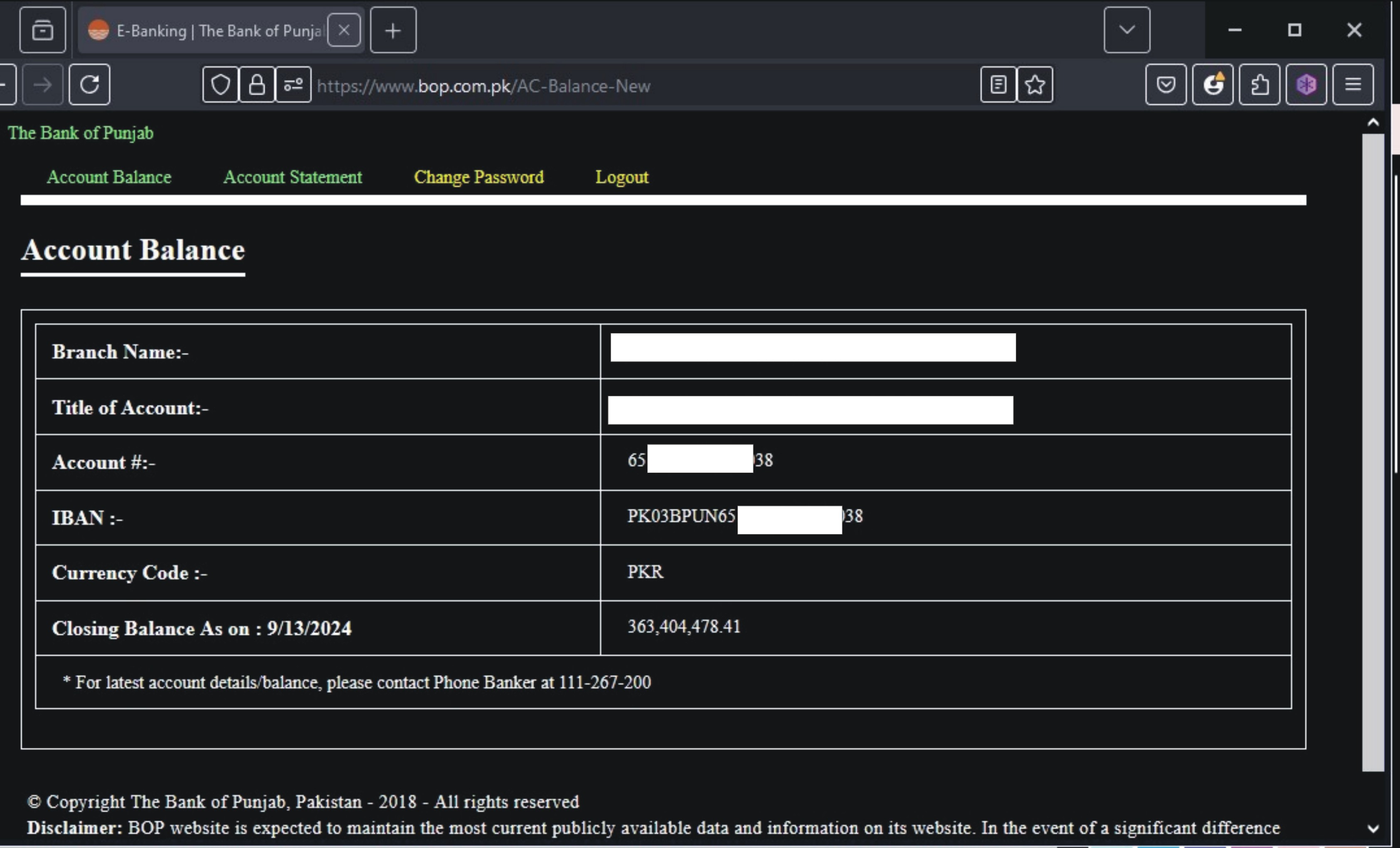Go to the Change Password page
1400x848 pixels.
[478, 177]
